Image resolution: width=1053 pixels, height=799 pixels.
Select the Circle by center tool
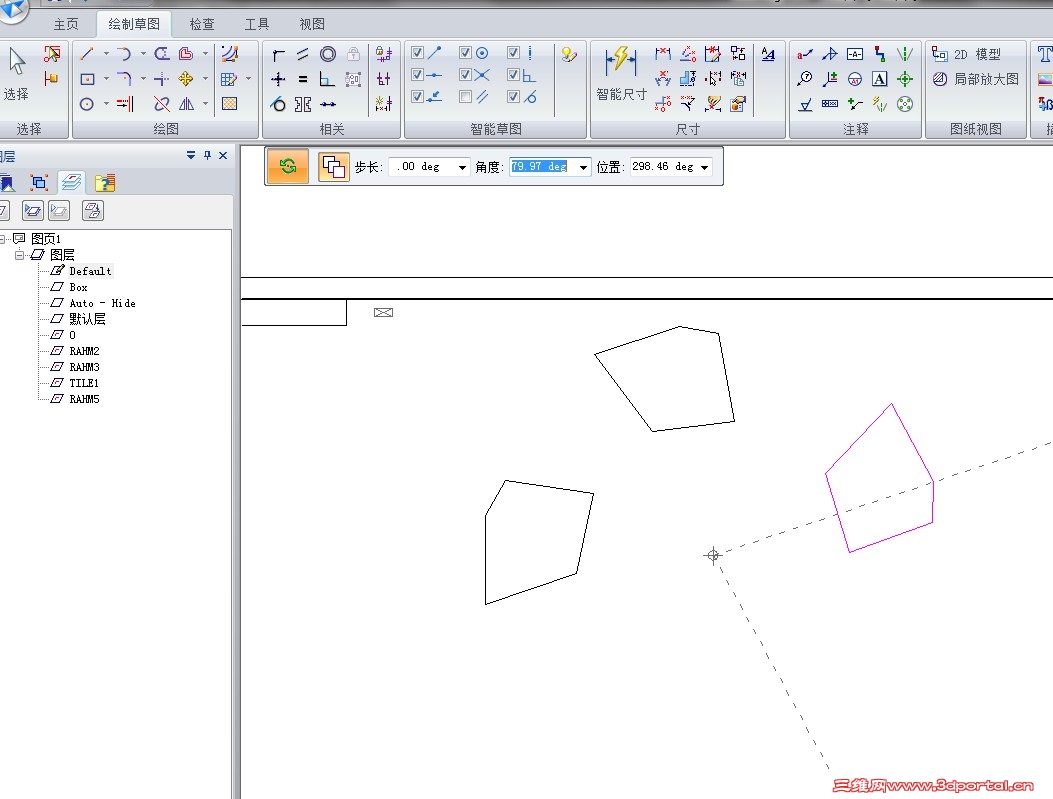[x=87, y=104]
